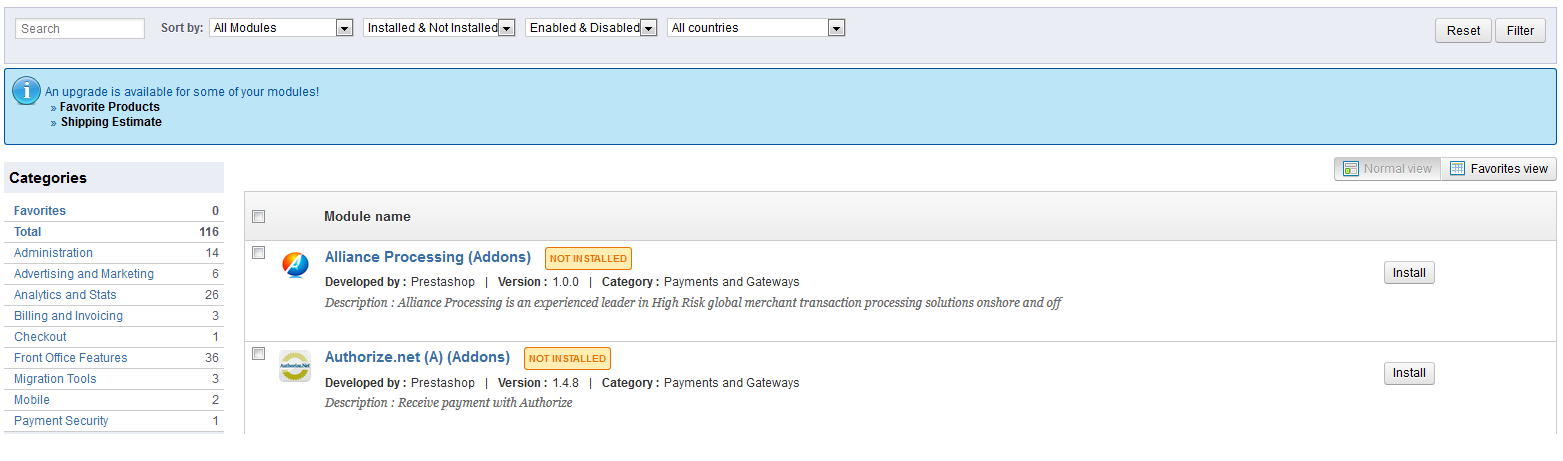Select the Mobile category
The width and height of the screenshot is (1563, 461).
[32, 400]
